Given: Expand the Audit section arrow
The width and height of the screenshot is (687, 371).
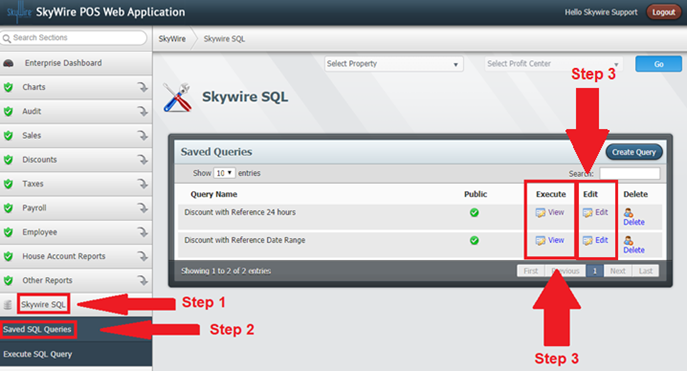Looking at the screenshot, I should (142, 111).
